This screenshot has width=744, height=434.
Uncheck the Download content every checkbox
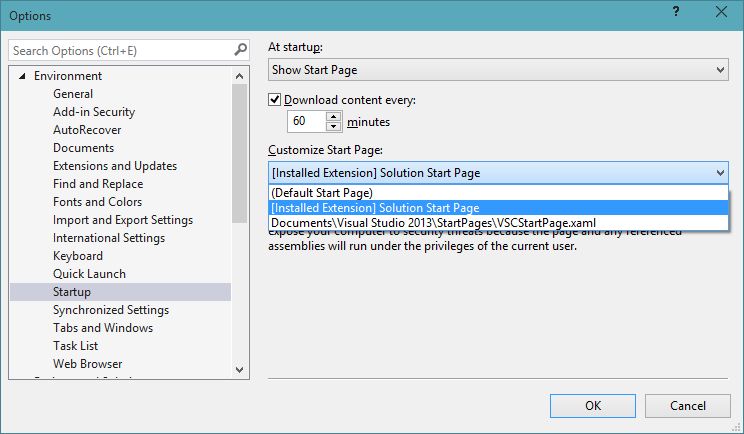click(x=275, y=100)
